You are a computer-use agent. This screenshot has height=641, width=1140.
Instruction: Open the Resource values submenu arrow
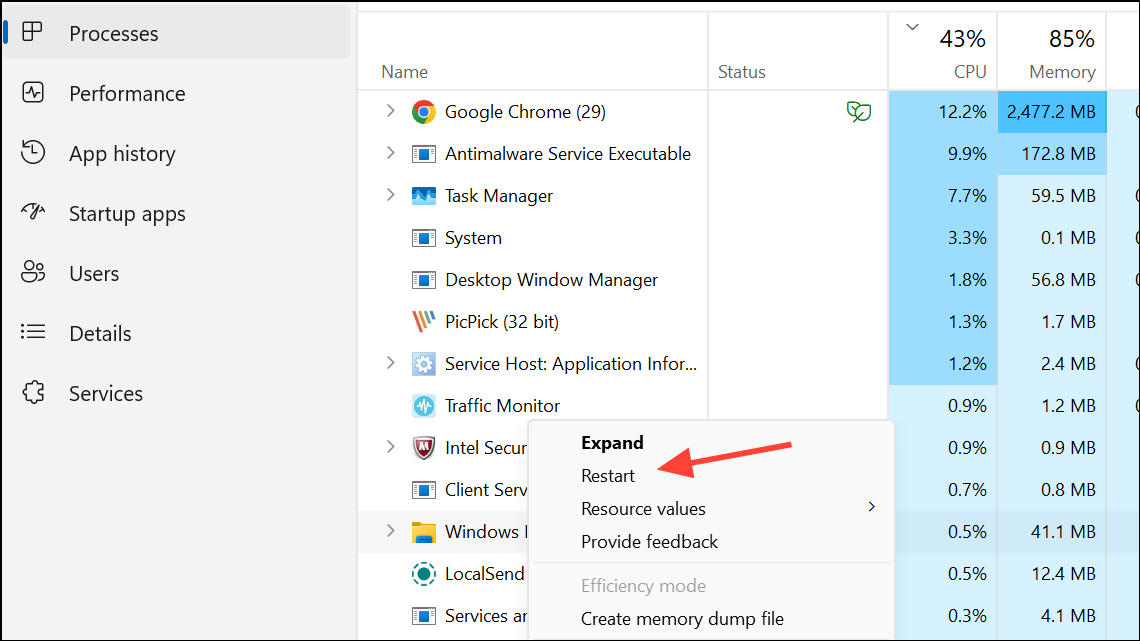click(x=871, y=507)
